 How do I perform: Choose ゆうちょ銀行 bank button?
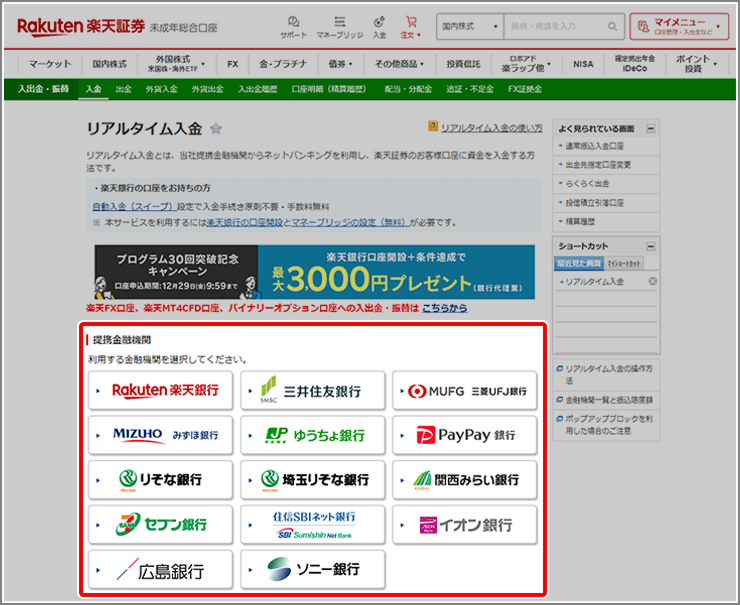pyautogui.click(x=312, y=435)
